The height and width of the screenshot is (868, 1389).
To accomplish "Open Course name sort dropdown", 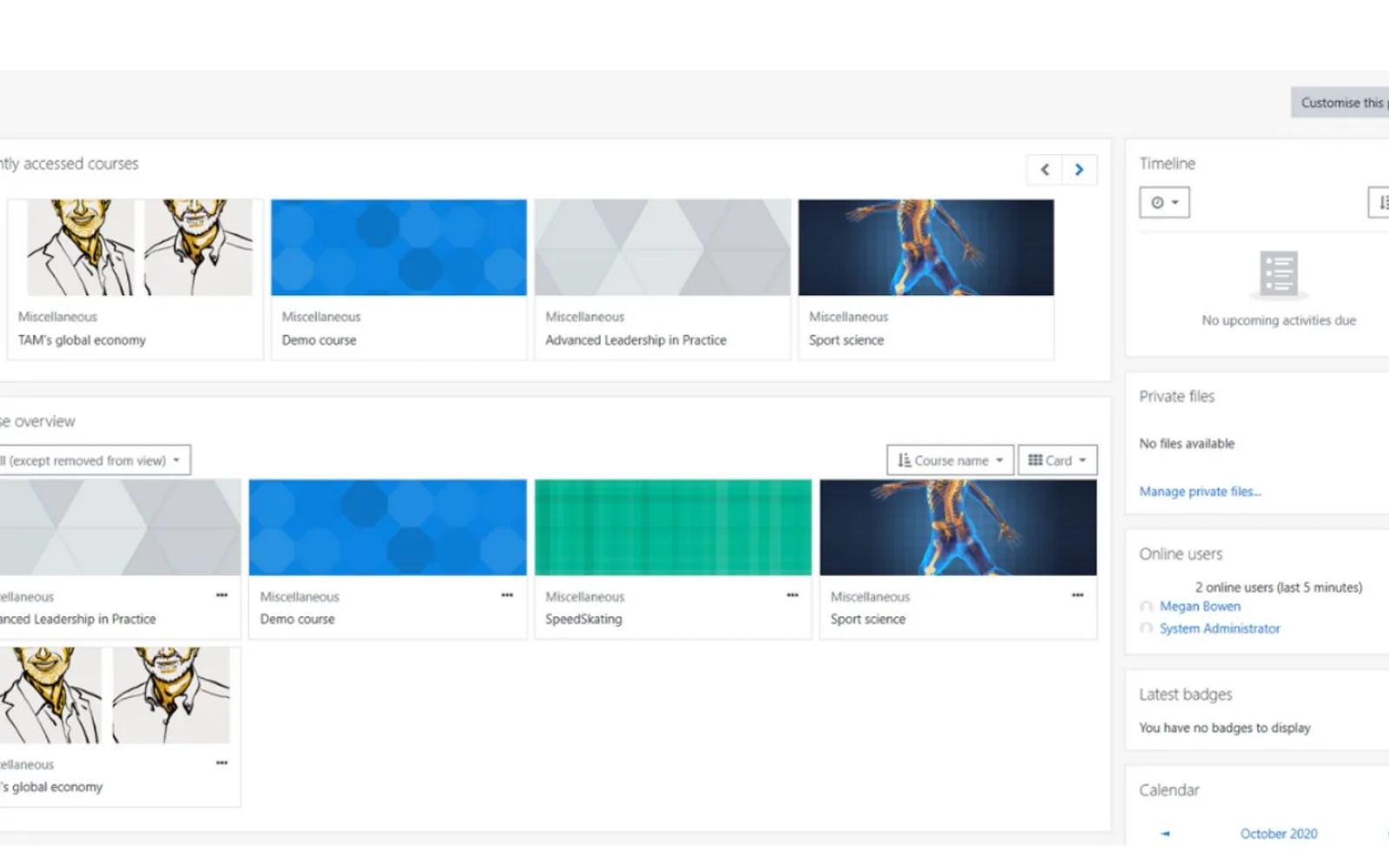I will coord(950,460).
